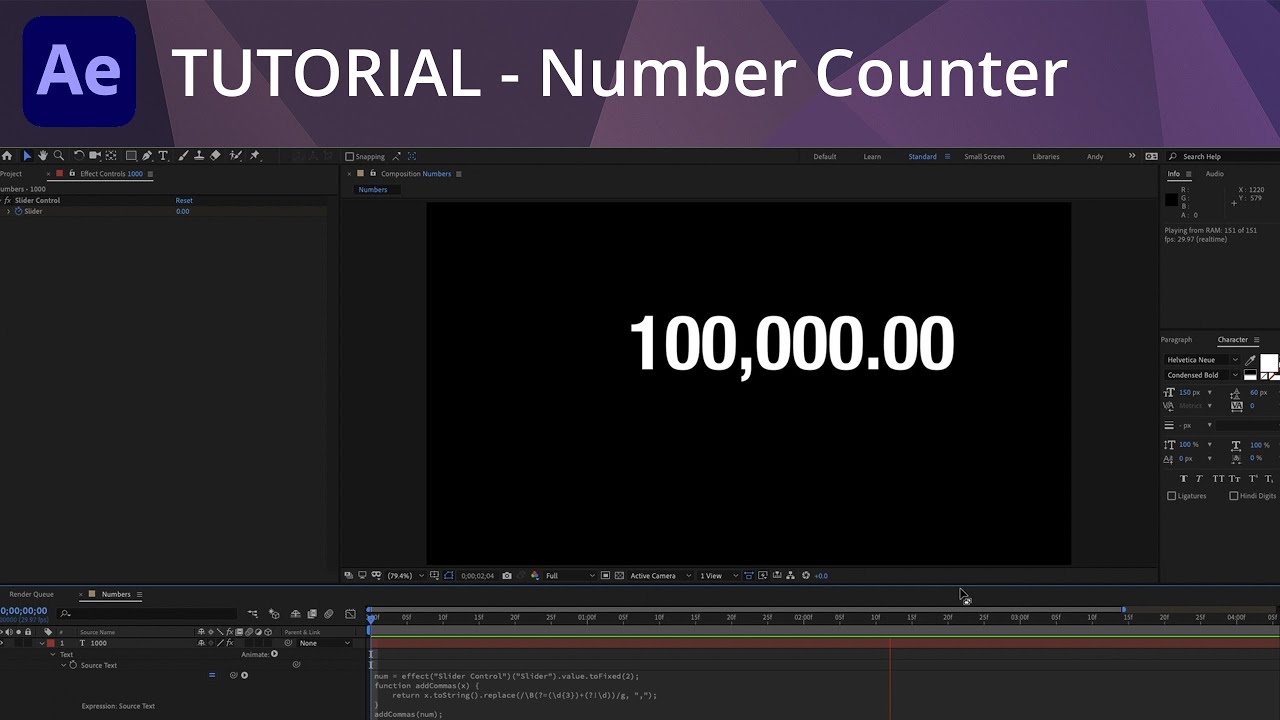Image resolution: width=1280 pixels, height=720 pixels.
Task: Expand the Slider property arrow
Action: (x=9, y=211)
